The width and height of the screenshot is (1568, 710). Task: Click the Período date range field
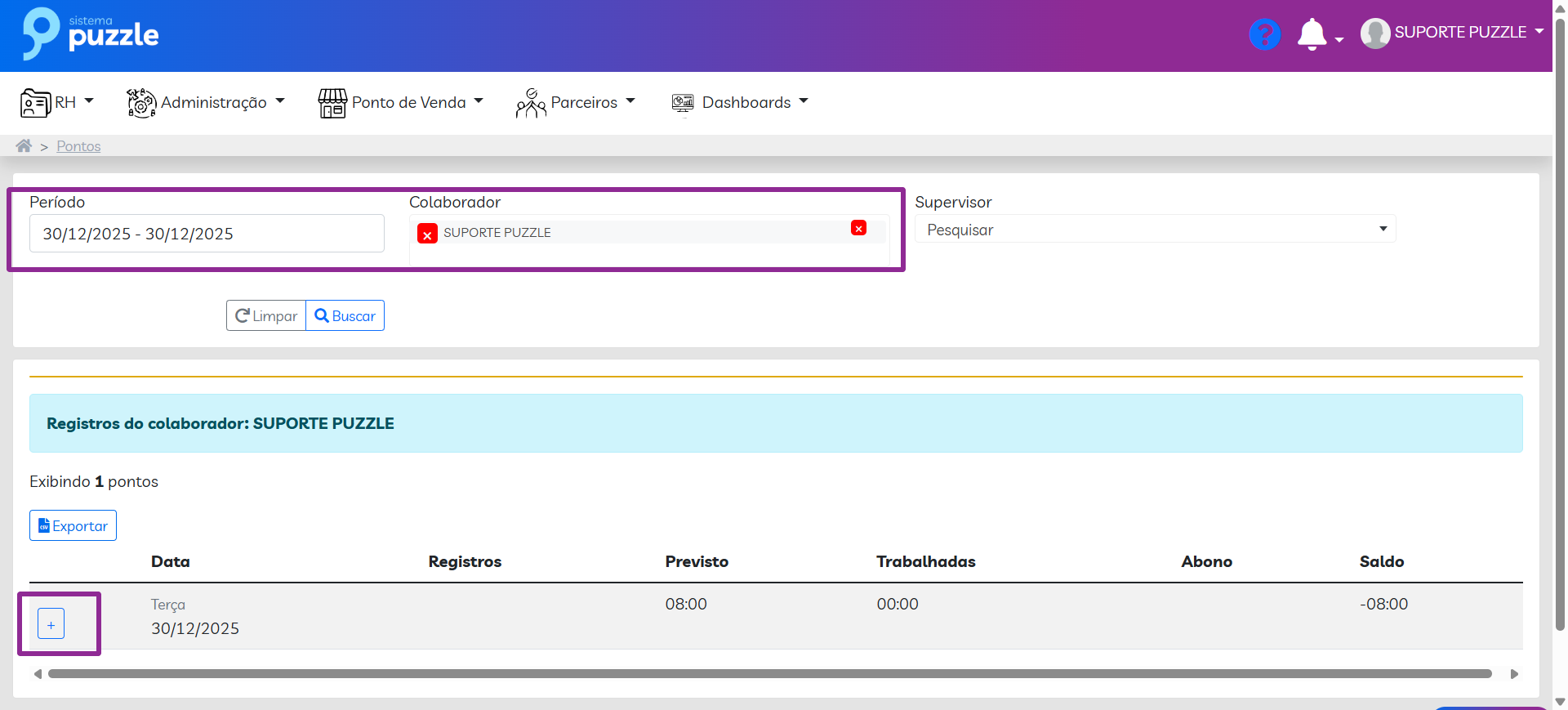click(x=207, y=234)
